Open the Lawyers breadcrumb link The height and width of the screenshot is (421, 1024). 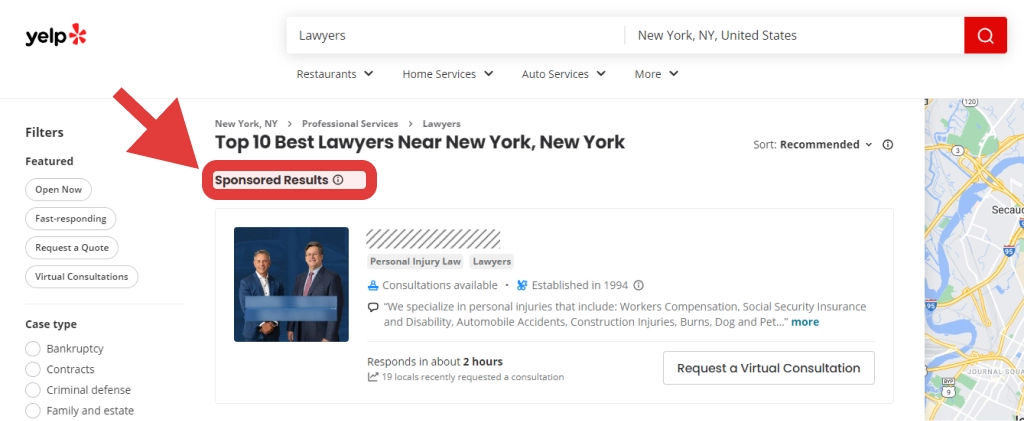(441, 123)
